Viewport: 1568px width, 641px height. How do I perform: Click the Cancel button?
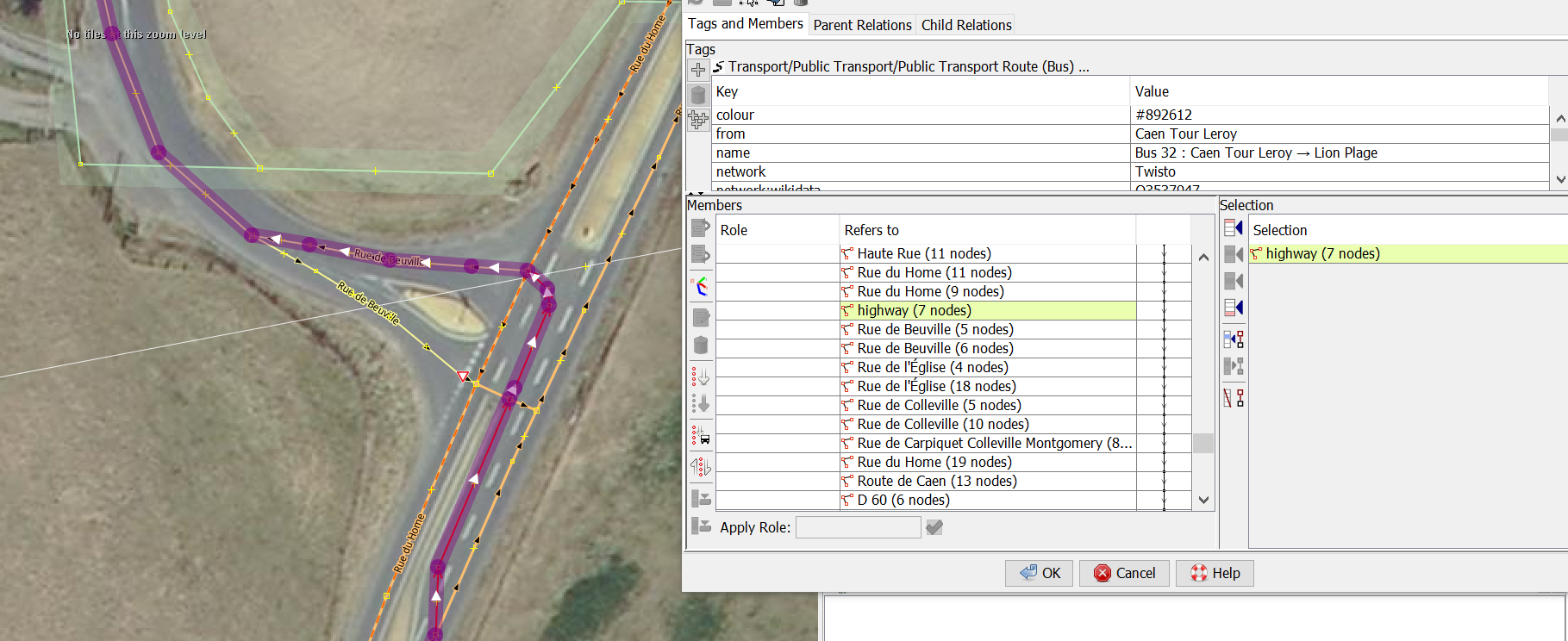[1124, 573]
